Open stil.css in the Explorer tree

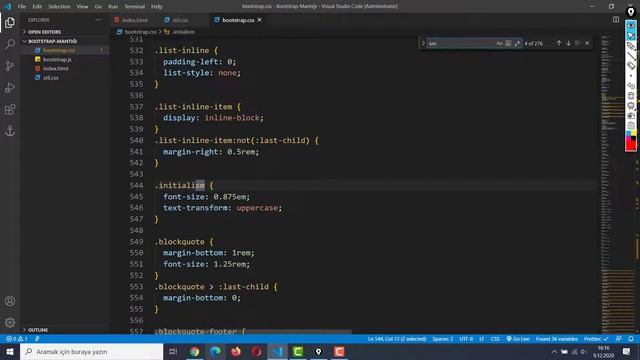tap(65, 77)
